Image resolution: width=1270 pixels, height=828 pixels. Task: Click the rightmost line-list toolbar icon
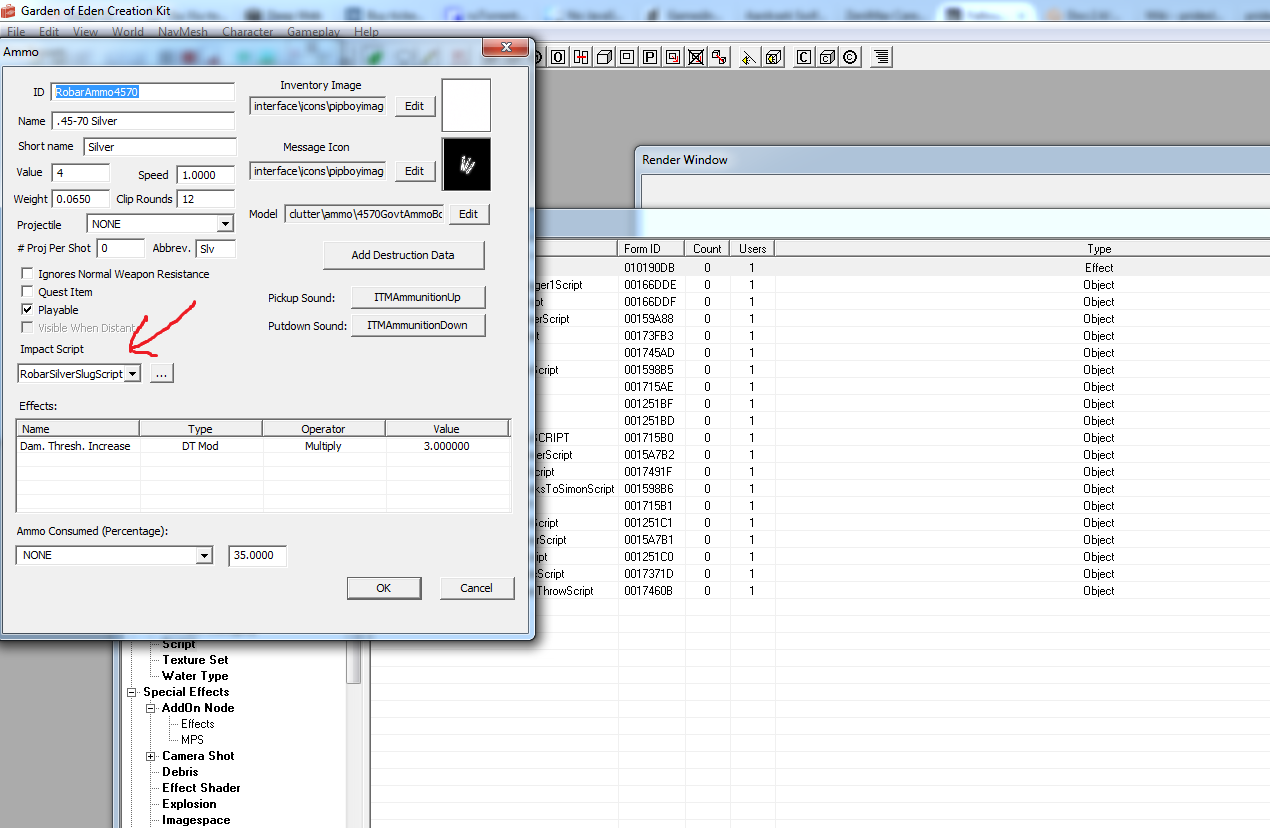pyautogui.click(x=880, y=57)
